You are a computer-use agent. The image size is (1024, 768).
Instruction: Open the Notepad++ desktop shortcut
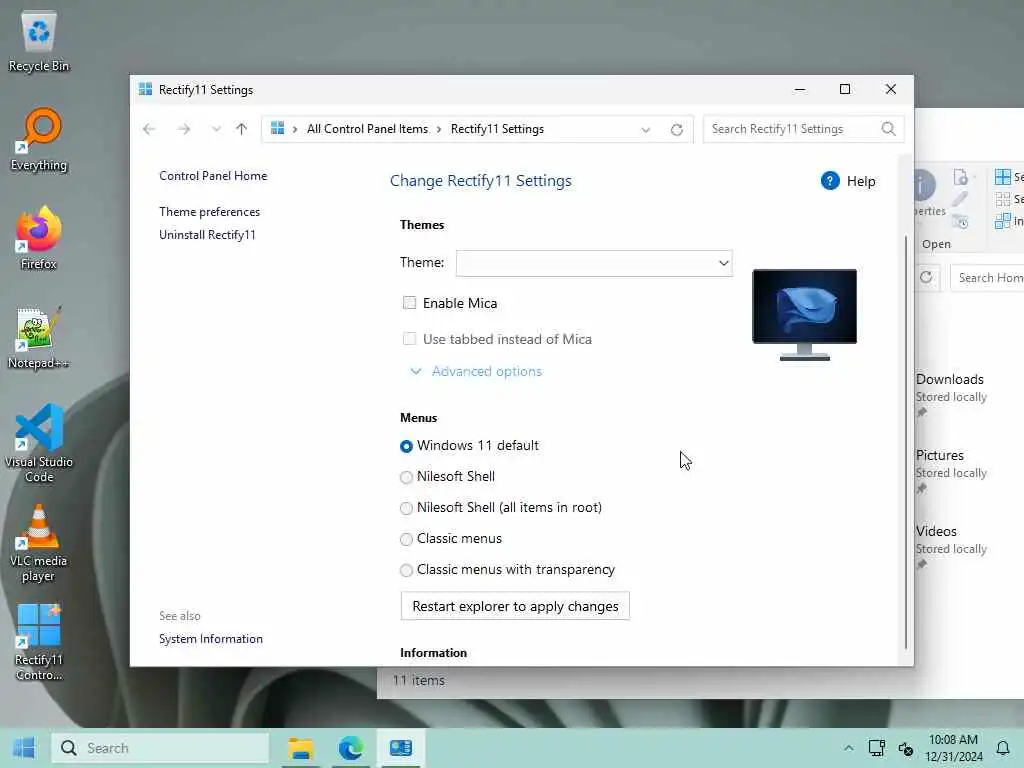click(39, 337)
